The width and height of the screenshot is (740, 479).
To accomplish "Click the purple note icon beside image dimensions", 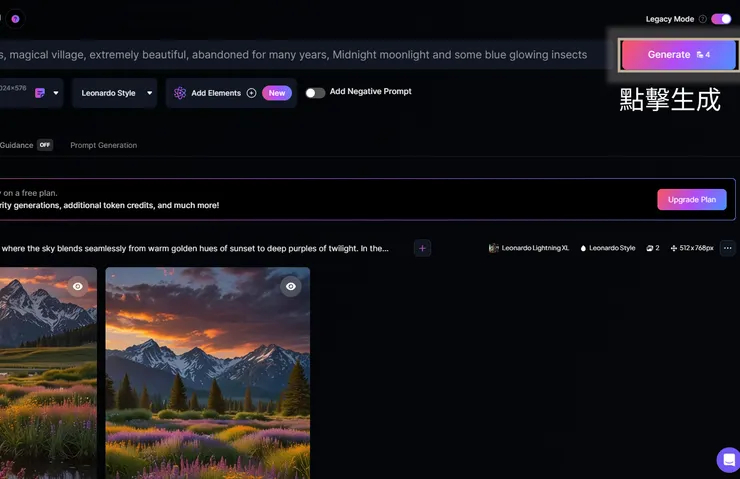I will click(x=40, y=93).
